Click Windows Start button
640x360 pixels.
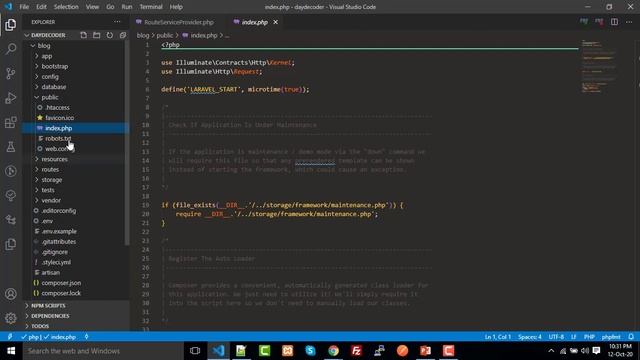click(x=11, y=351)
